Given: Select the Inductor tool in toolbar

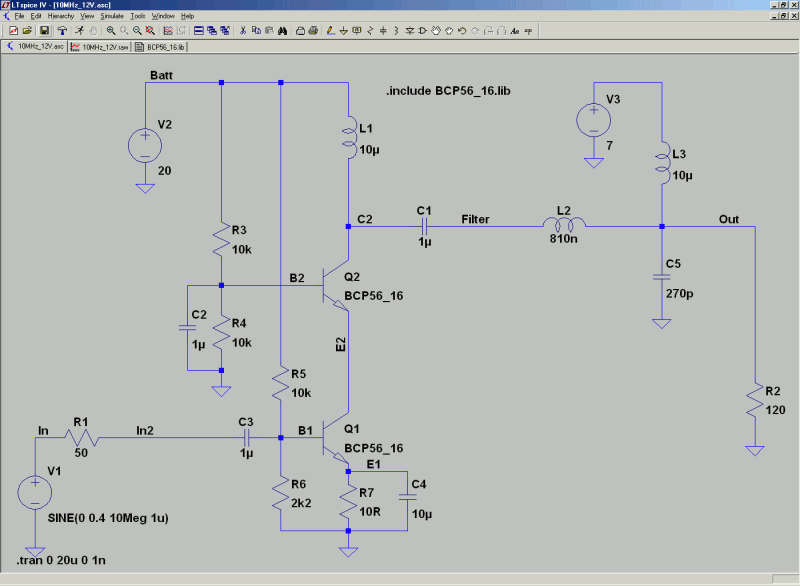Looking at the screenshot, I should coord(396,31).
